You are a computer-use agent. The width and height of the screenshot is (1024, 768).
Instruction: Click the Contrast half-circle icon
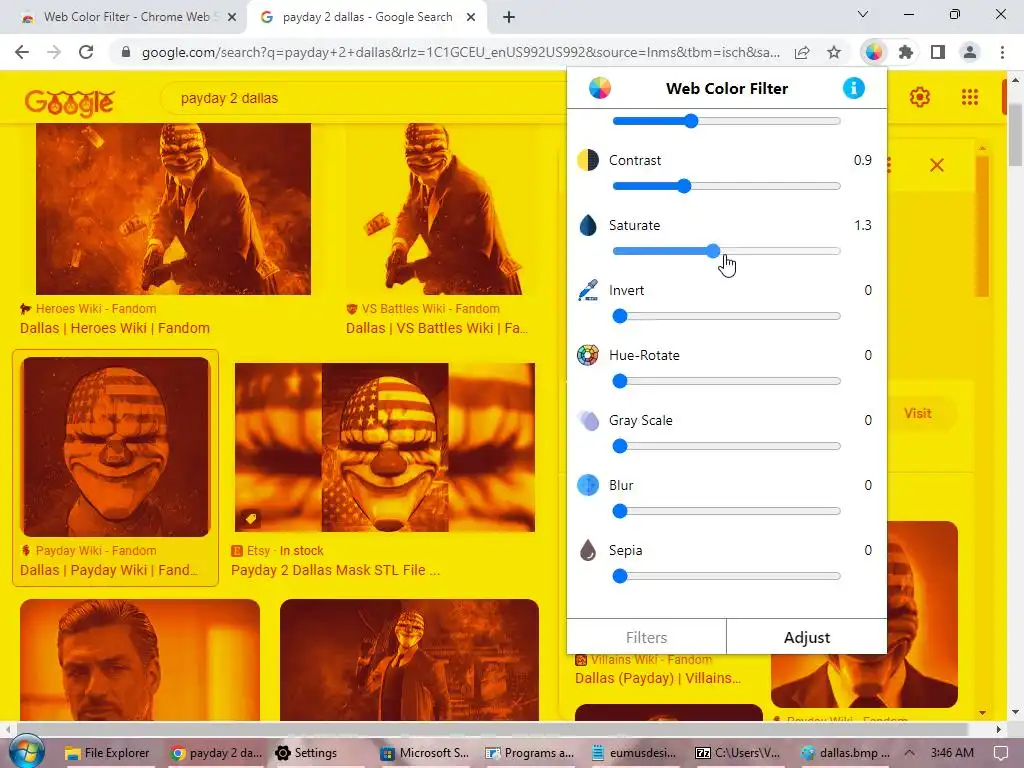588,160
